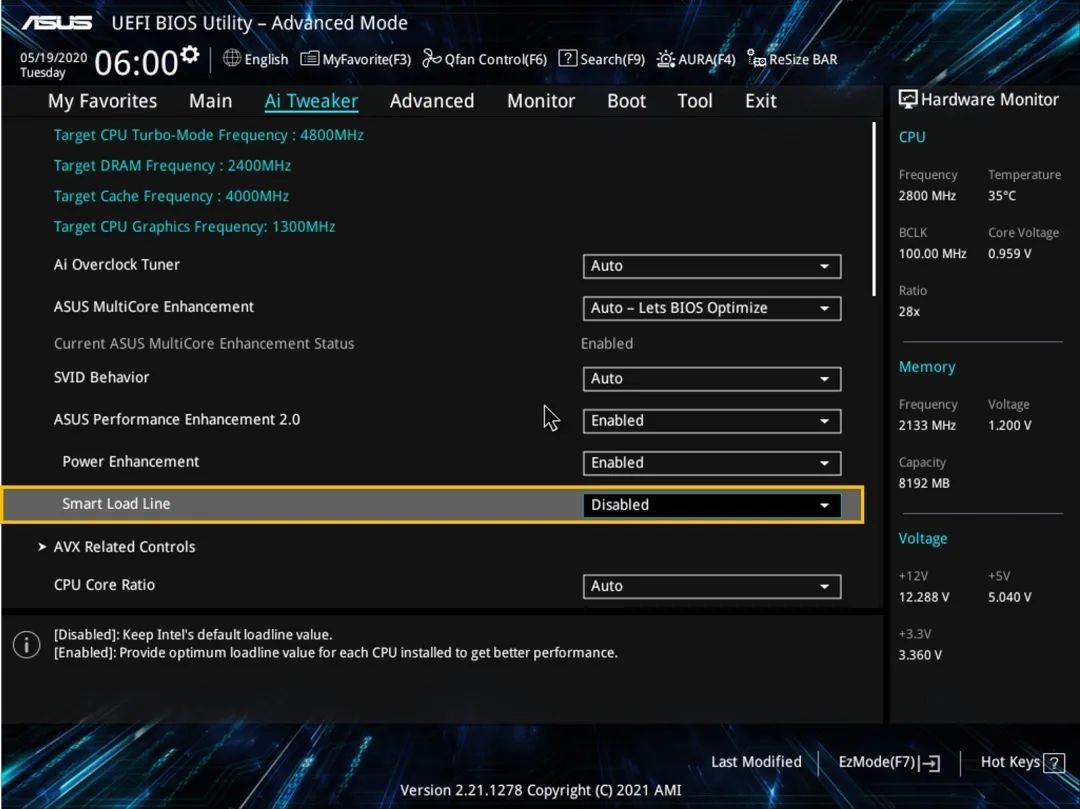Screen dimensions: 1080x809
Task: Open the My Favorites tab
Action: pyautogui.click(x=103, y=101)
